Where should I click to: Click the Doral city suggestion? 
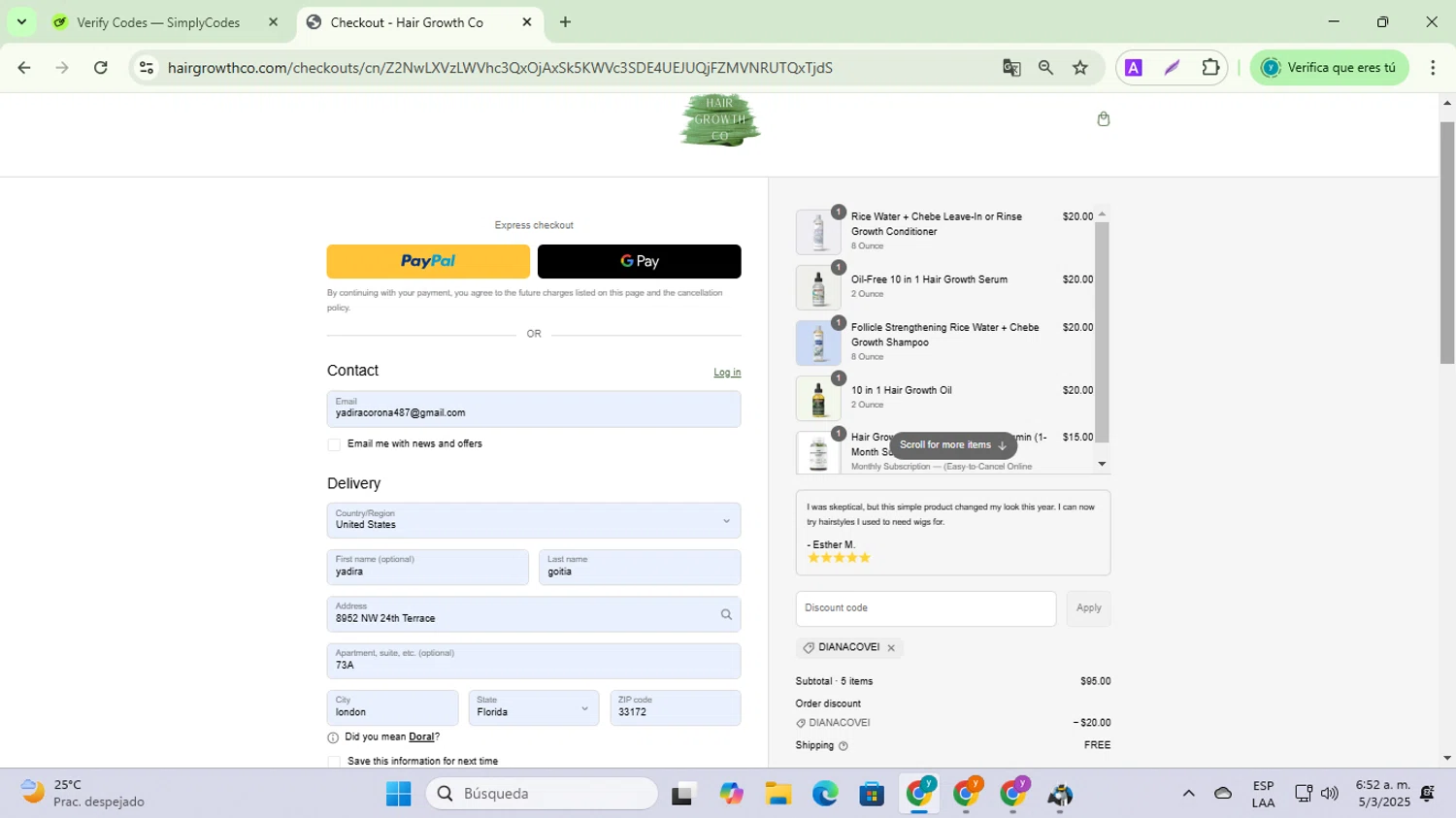(x=421, y=737)
